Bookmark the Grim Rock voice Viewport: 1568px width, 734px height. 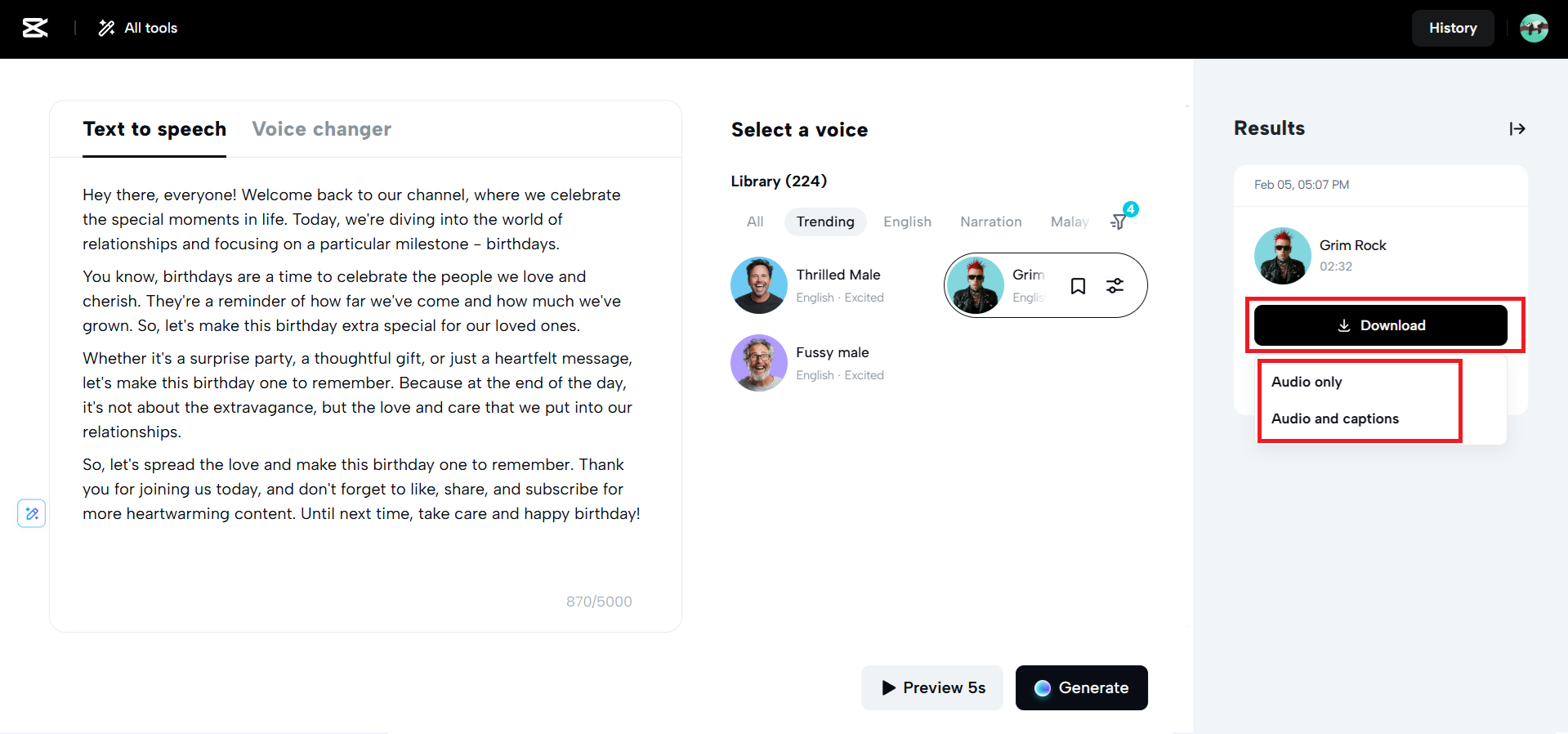click(x=1078, y=285)
